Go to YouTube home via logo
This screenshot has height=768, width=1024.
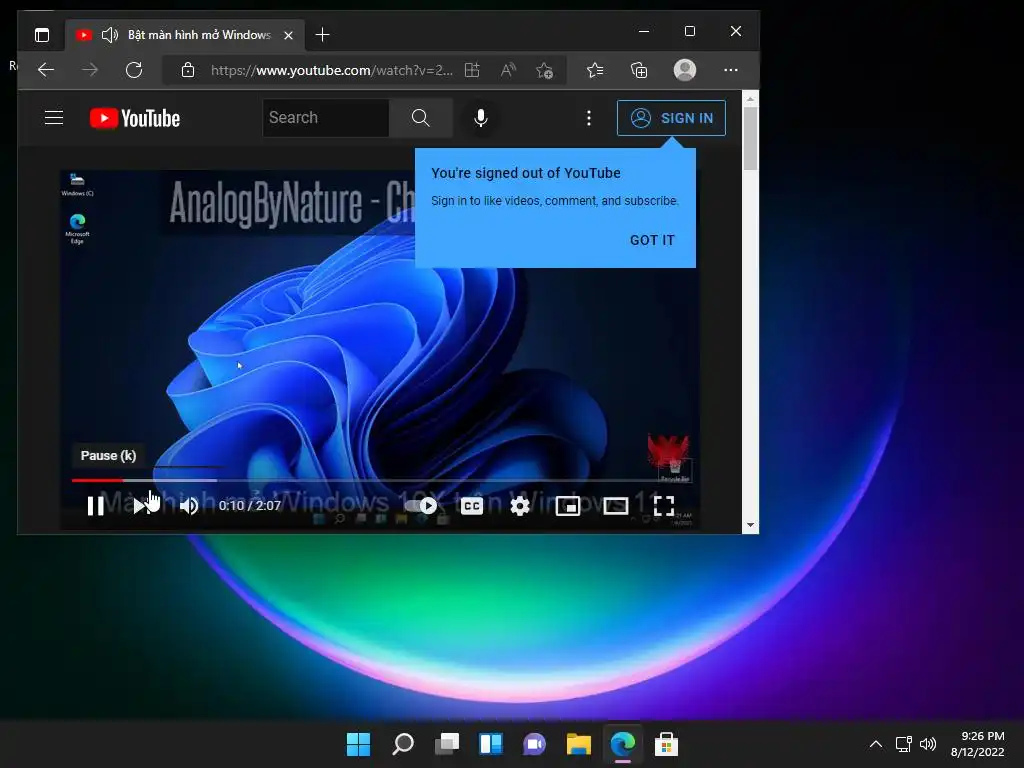[x=135, y=118]
